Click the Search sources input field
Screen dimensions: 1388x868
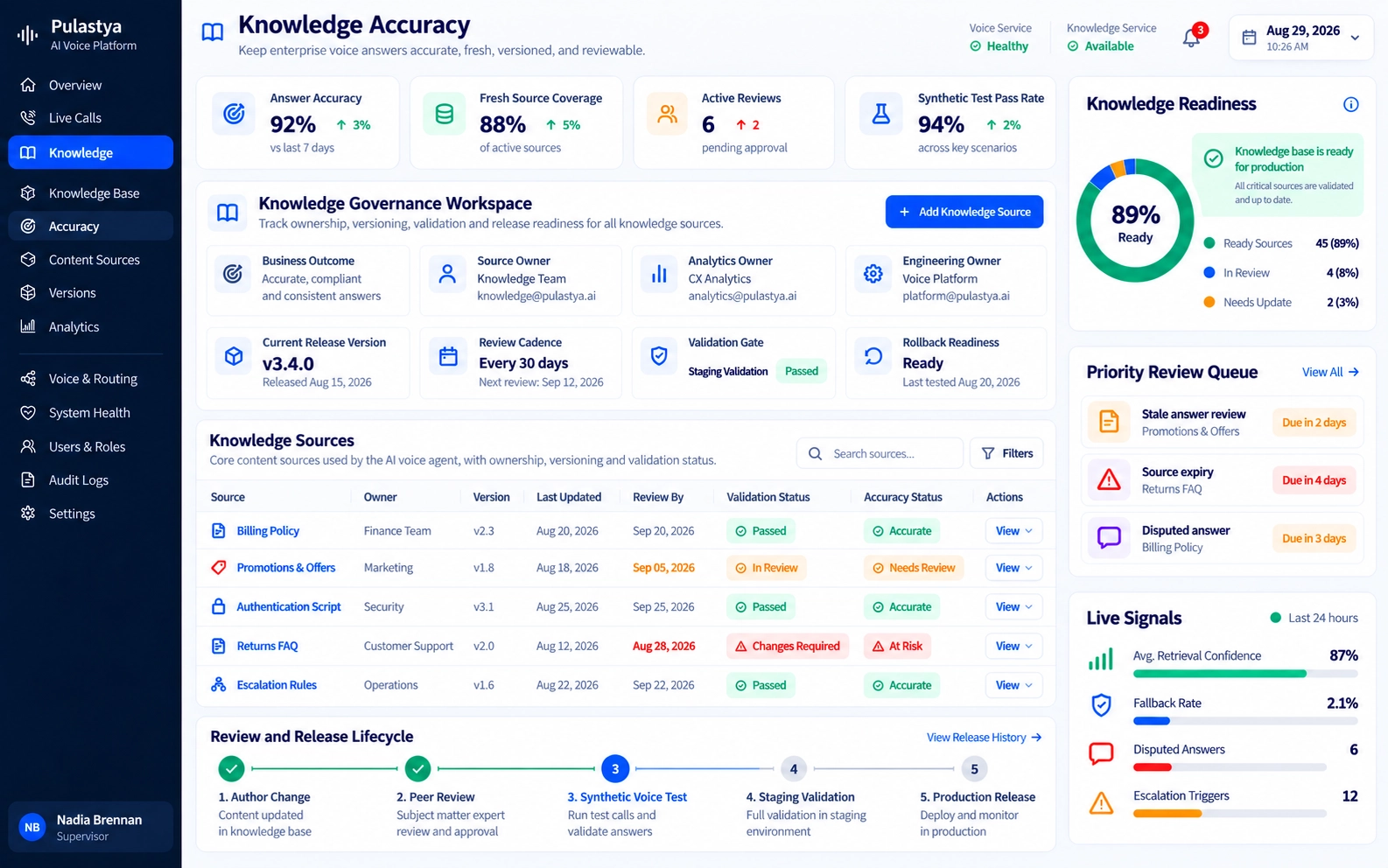880,453
